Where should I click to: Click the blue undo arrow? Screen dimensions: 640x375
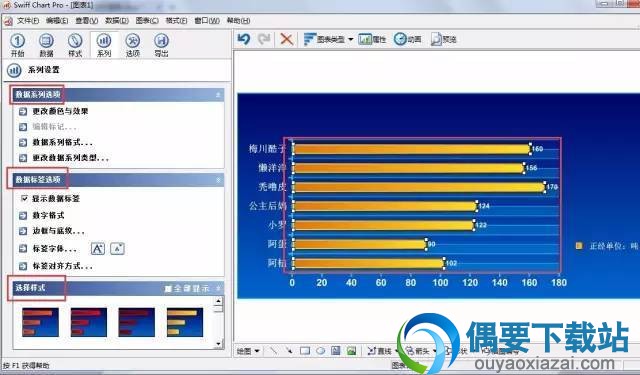click(x=244, y=39)
